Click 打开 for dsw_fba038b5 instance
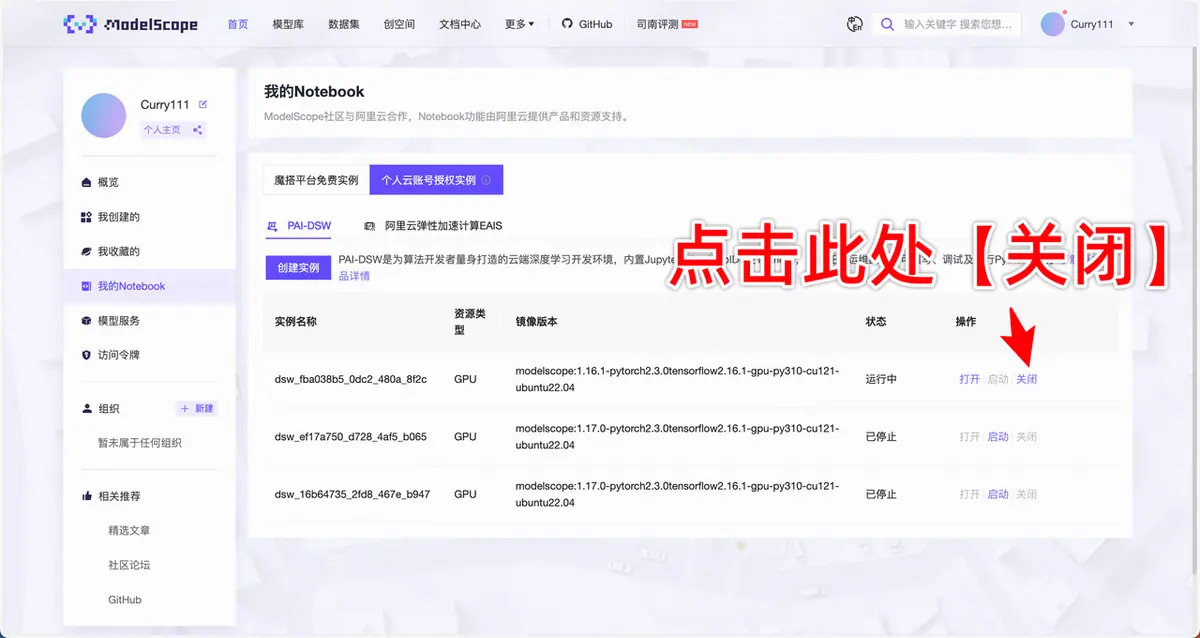 tap(969, 380)
